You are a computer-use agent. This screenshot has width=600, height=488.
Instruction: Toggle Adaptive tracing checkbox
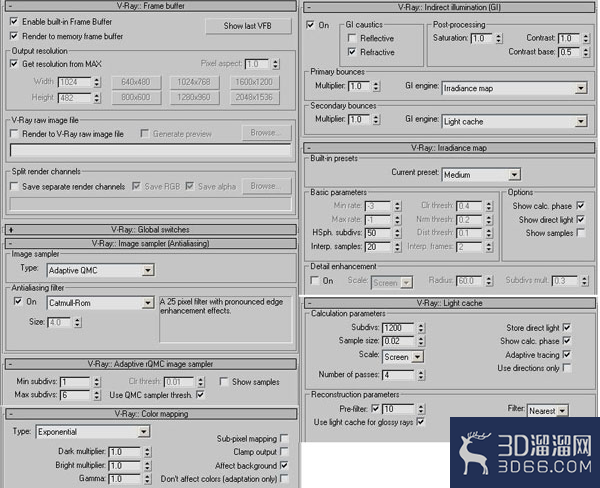tap(567, 354)
